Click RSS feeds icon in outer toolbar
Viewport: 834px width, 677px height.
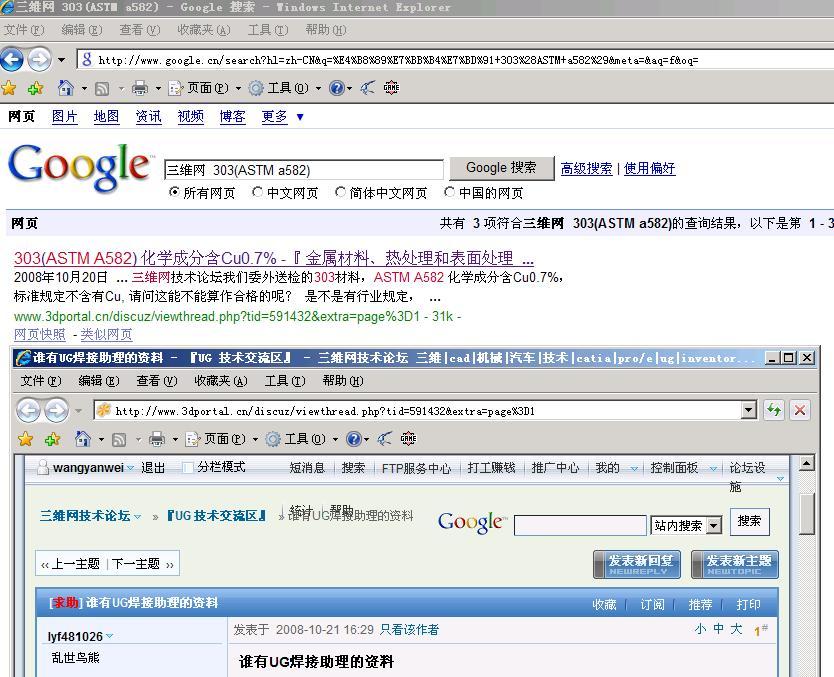pyautogui.click(x=102, y=88)
